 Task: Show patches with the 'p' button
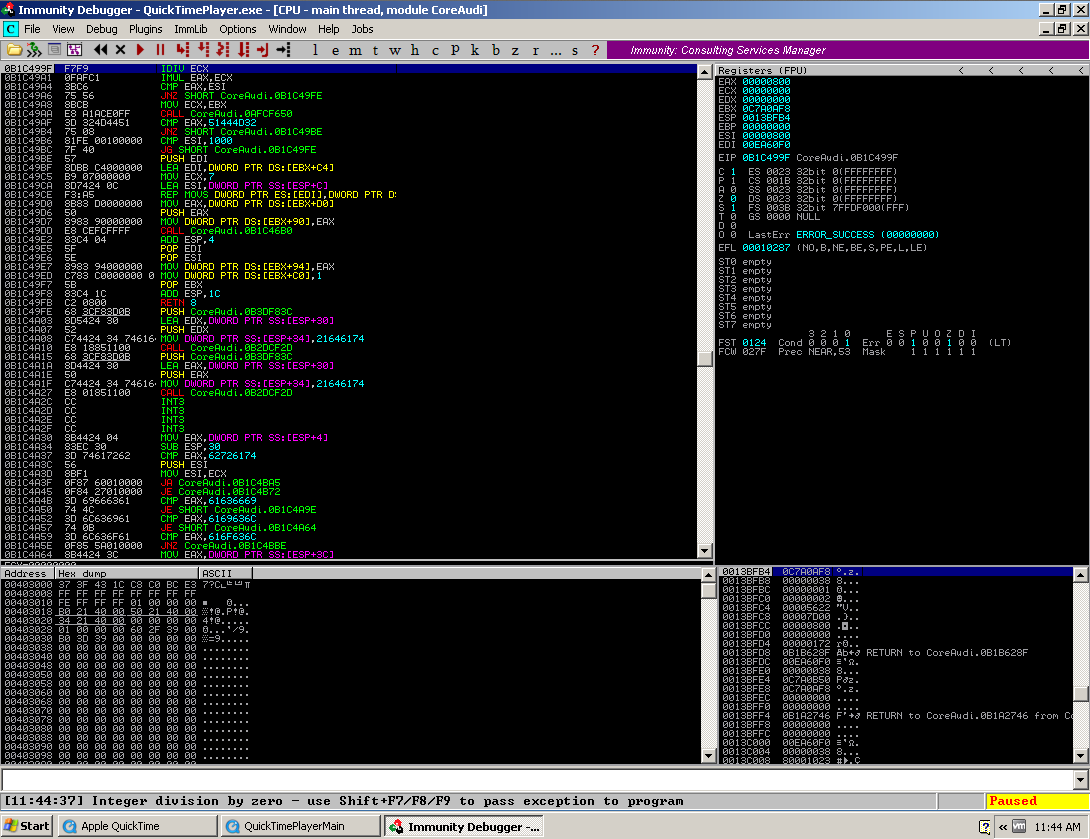[x=455, y=50]
